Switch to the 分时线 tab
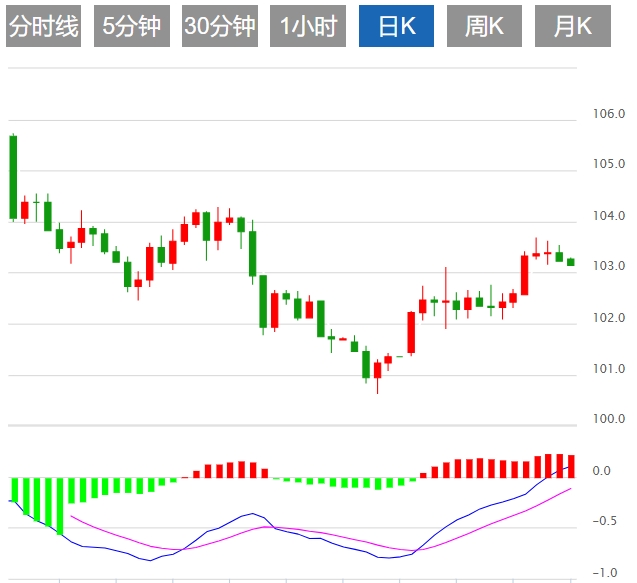The width and height of the screenshot is (637, 583). (x=43, y=27)
